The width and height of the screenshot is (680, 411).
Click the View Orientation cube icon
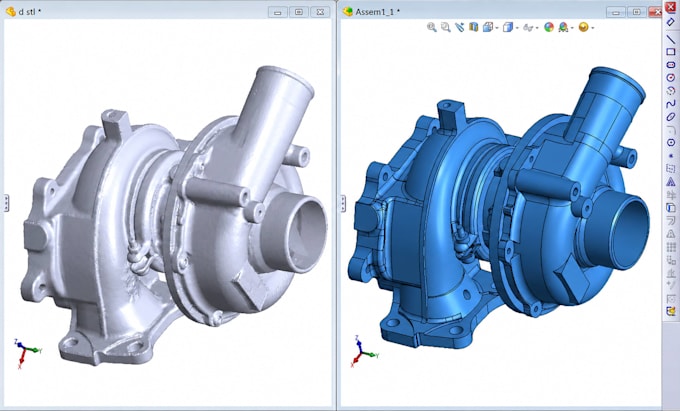(487, 27)
